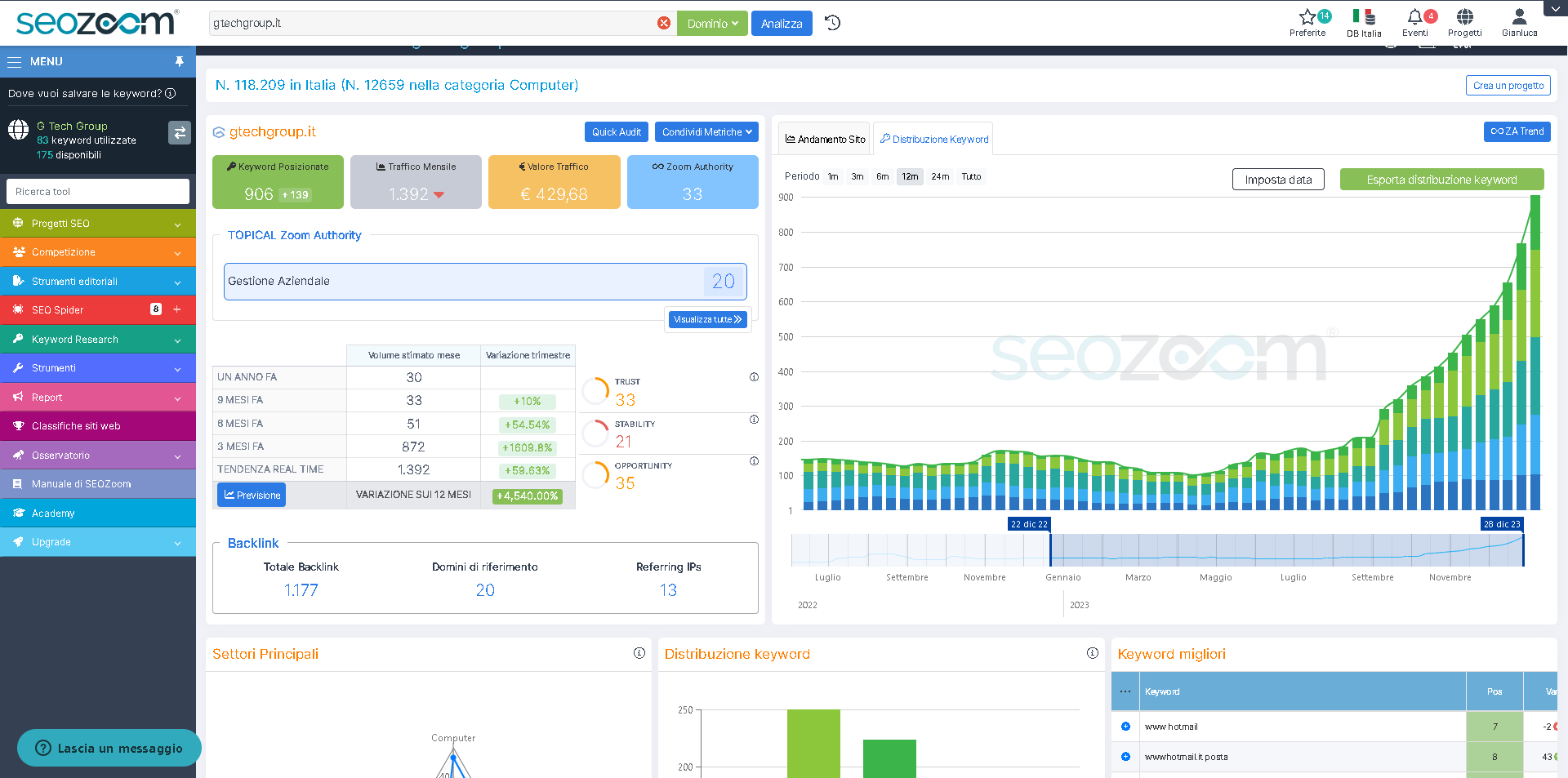Click the 28 dic 23 timeline marker

[1502, 523]
